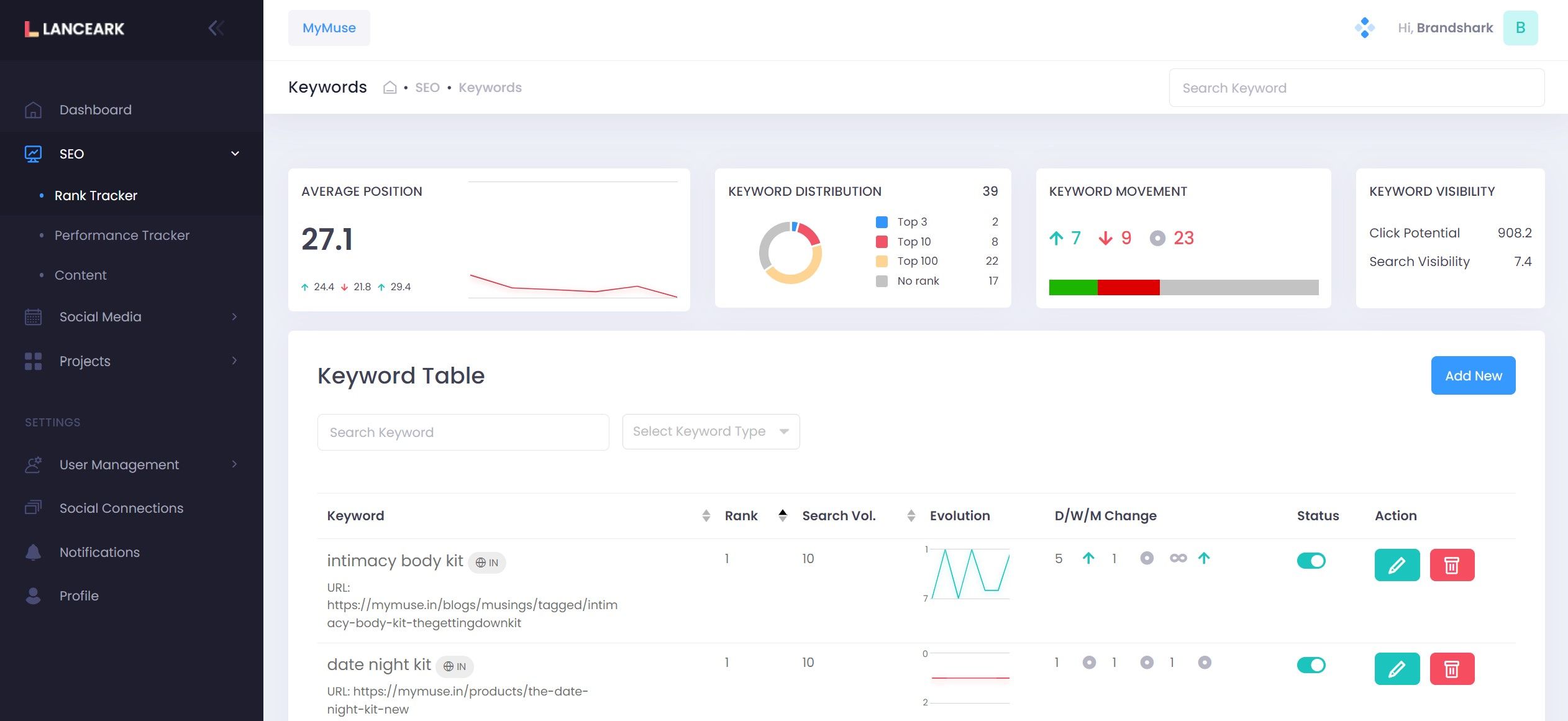Sort table by Keyword column arrows

[x=706, y=516]
